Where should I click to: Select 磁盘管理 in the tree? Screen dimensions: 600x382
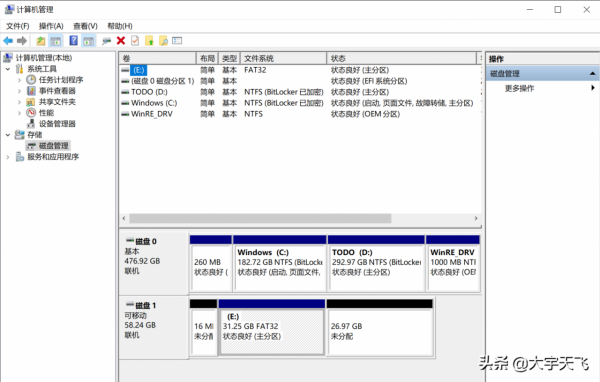pos(54,146)
